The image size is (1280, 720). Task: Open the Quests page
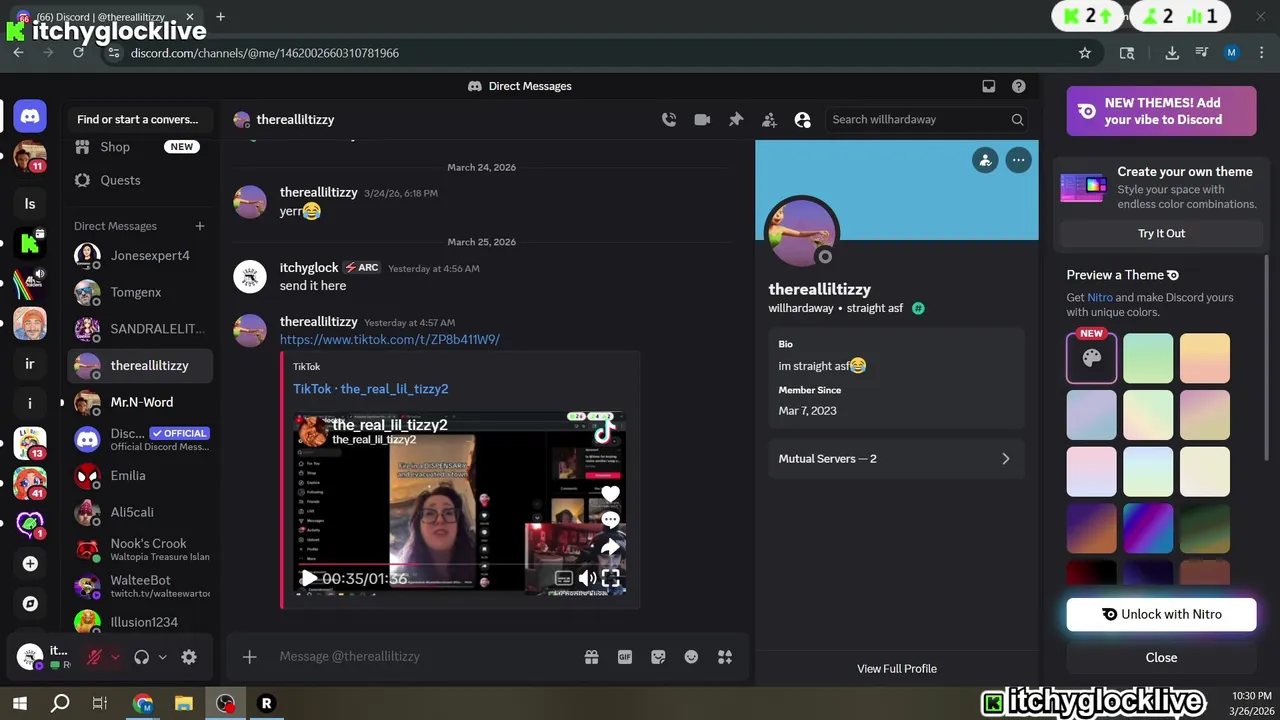click(x=138, y=180)
